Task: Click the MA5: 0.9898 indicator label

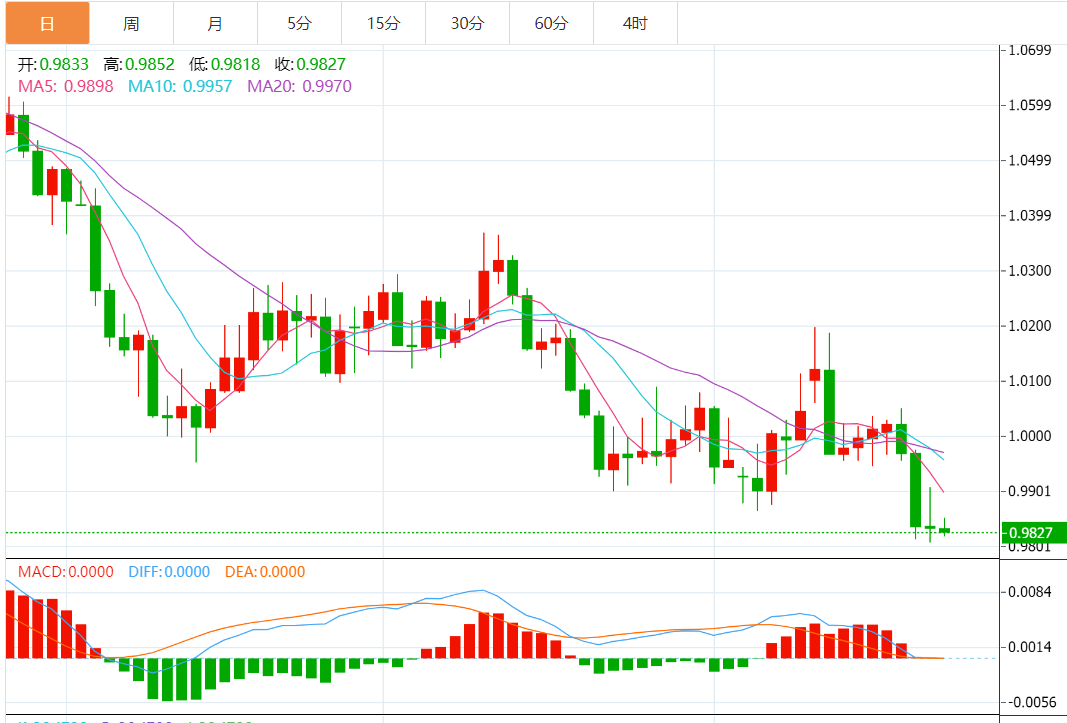Action: (66, 86)
